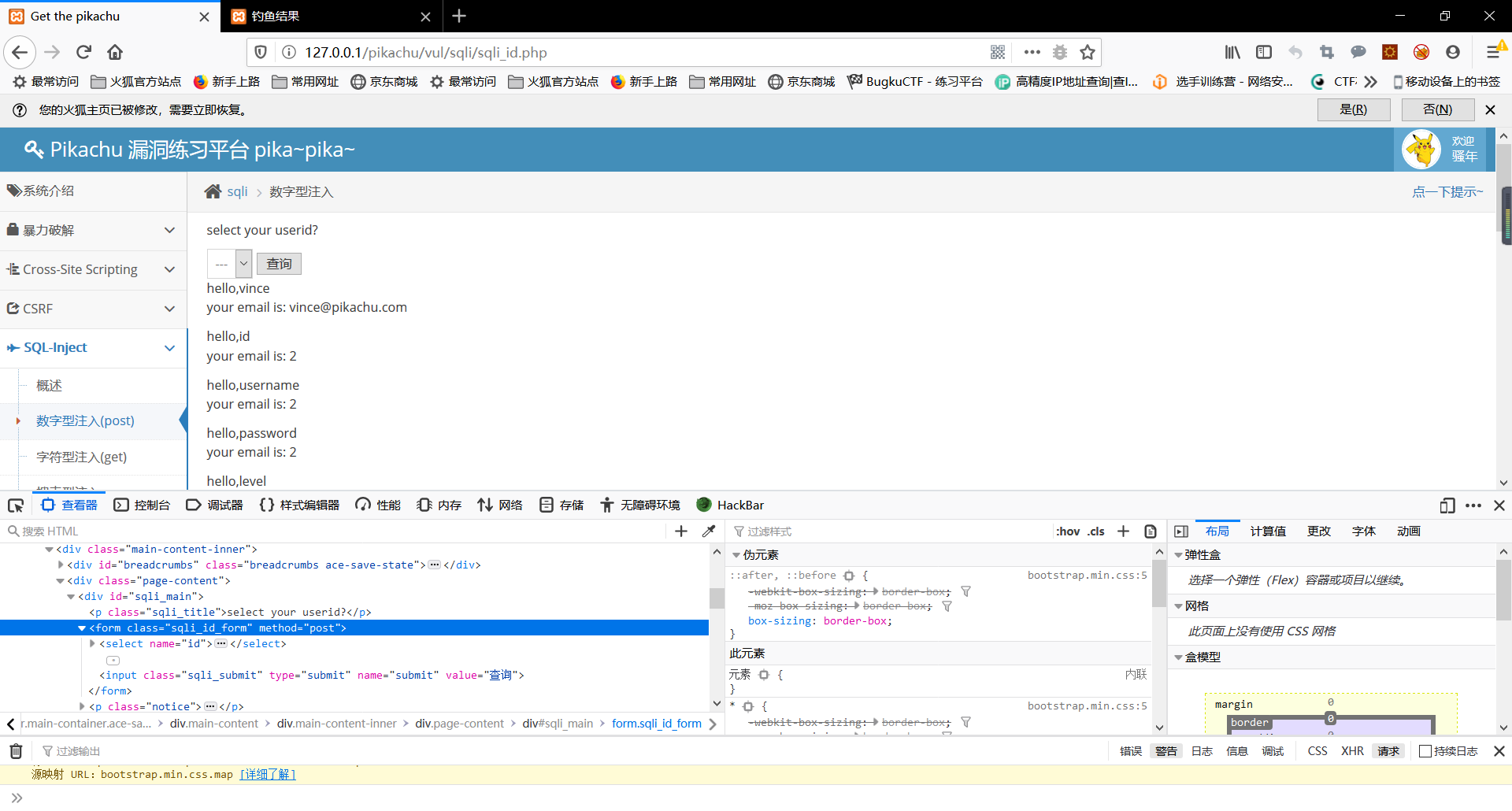The height and width of the screenshot is (811, 1512).
Task: Click the 搜索 HTML search field
Action: tap(335, 531)
